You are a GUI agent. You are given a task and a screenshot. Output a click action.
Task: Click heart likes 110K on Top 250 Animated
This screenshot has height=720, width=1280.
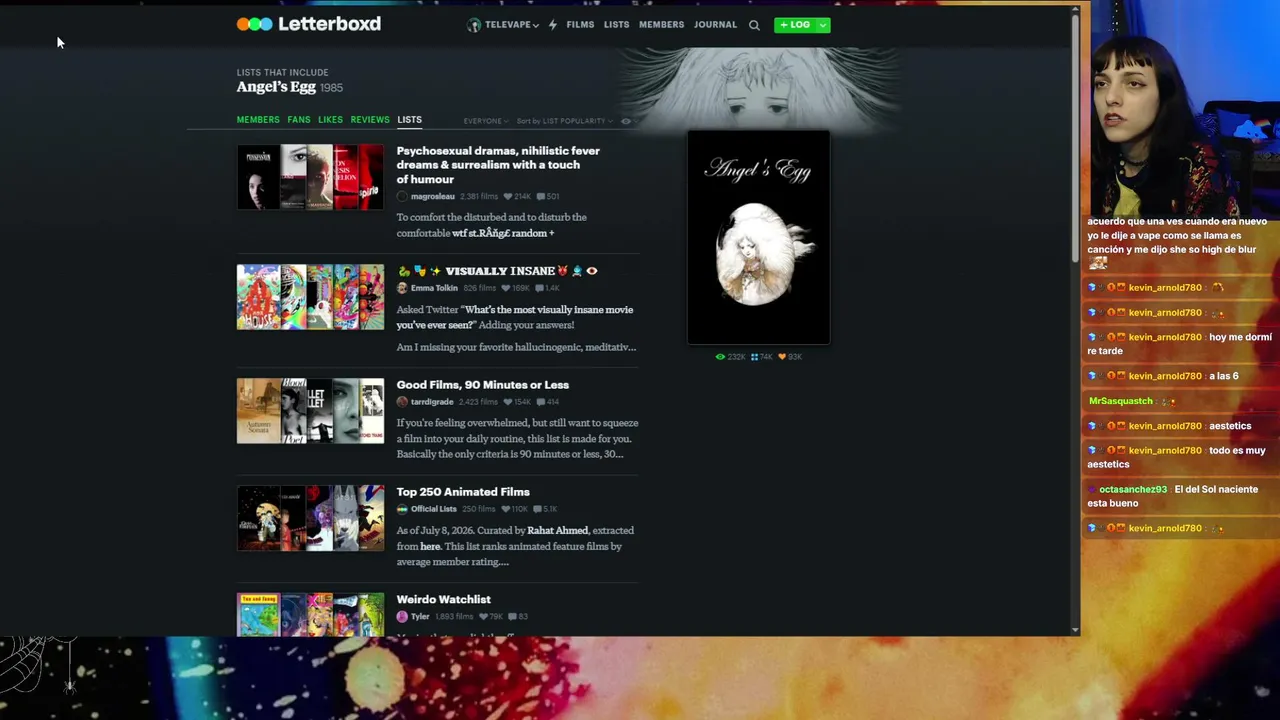[x=516, y=509]
